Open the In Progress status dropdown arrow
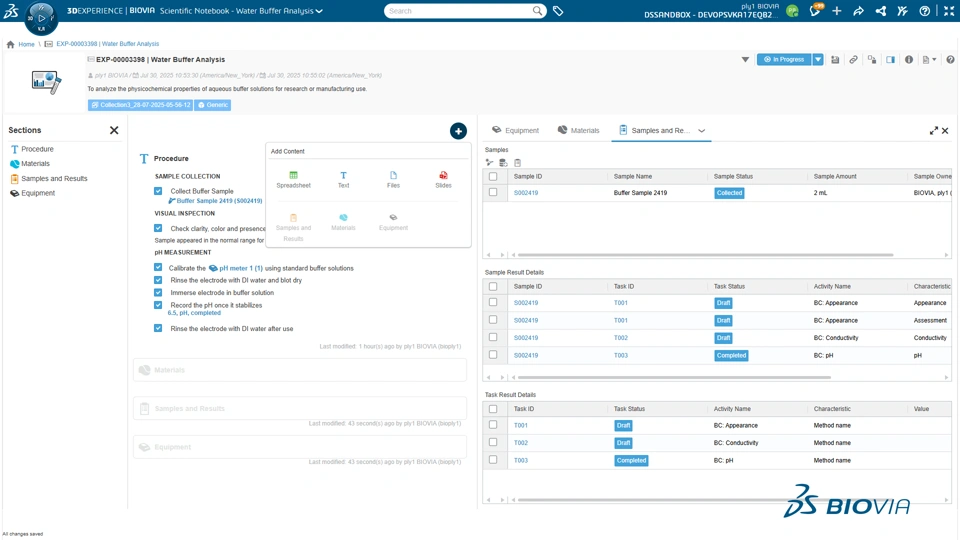 tap(818, 60)
